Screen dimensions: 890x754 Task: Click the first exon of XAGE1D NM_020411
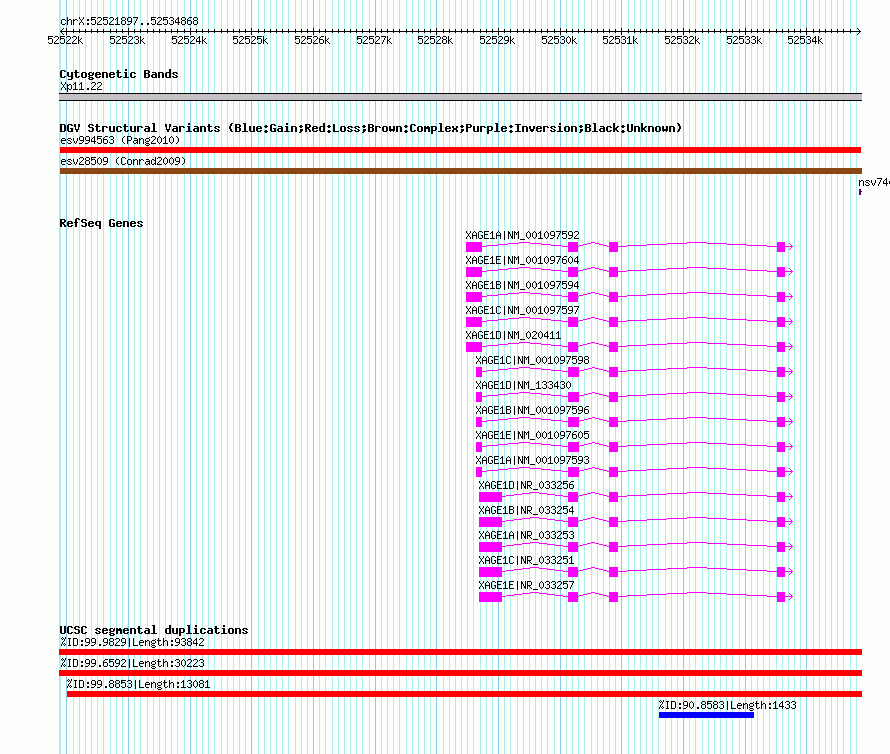tap(474, 347)
